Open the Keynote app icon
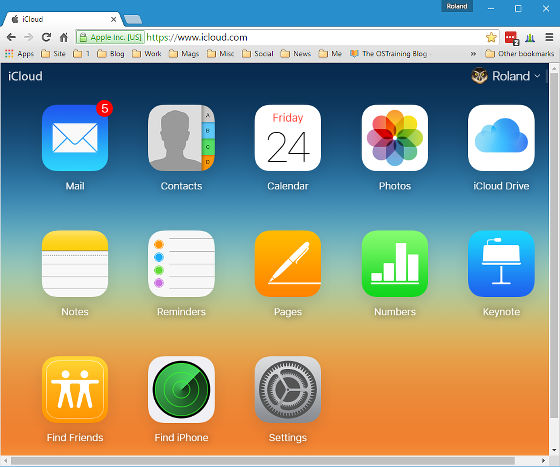The height and width of the screenshot is (467, 560). (501, 263)
